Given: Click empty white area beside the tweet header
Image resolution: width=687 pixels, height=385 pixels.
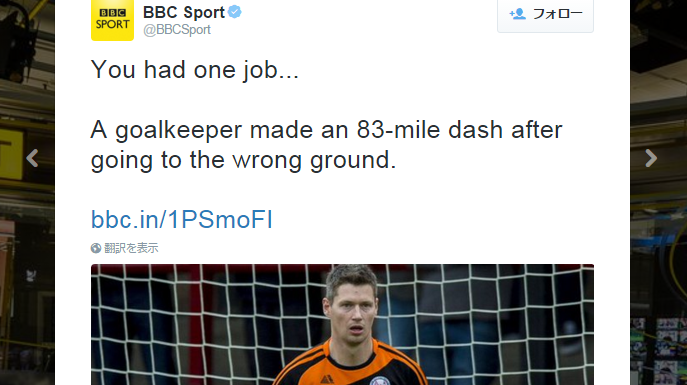Looking at the screenshot, I should (x=368, y=20).
